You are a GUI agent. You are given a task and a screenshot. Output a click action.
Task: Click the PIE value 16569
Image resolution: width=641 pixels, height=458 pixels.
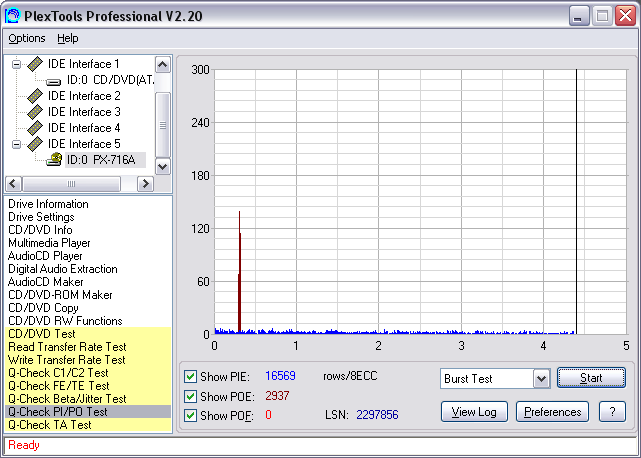tap(280, 376)
